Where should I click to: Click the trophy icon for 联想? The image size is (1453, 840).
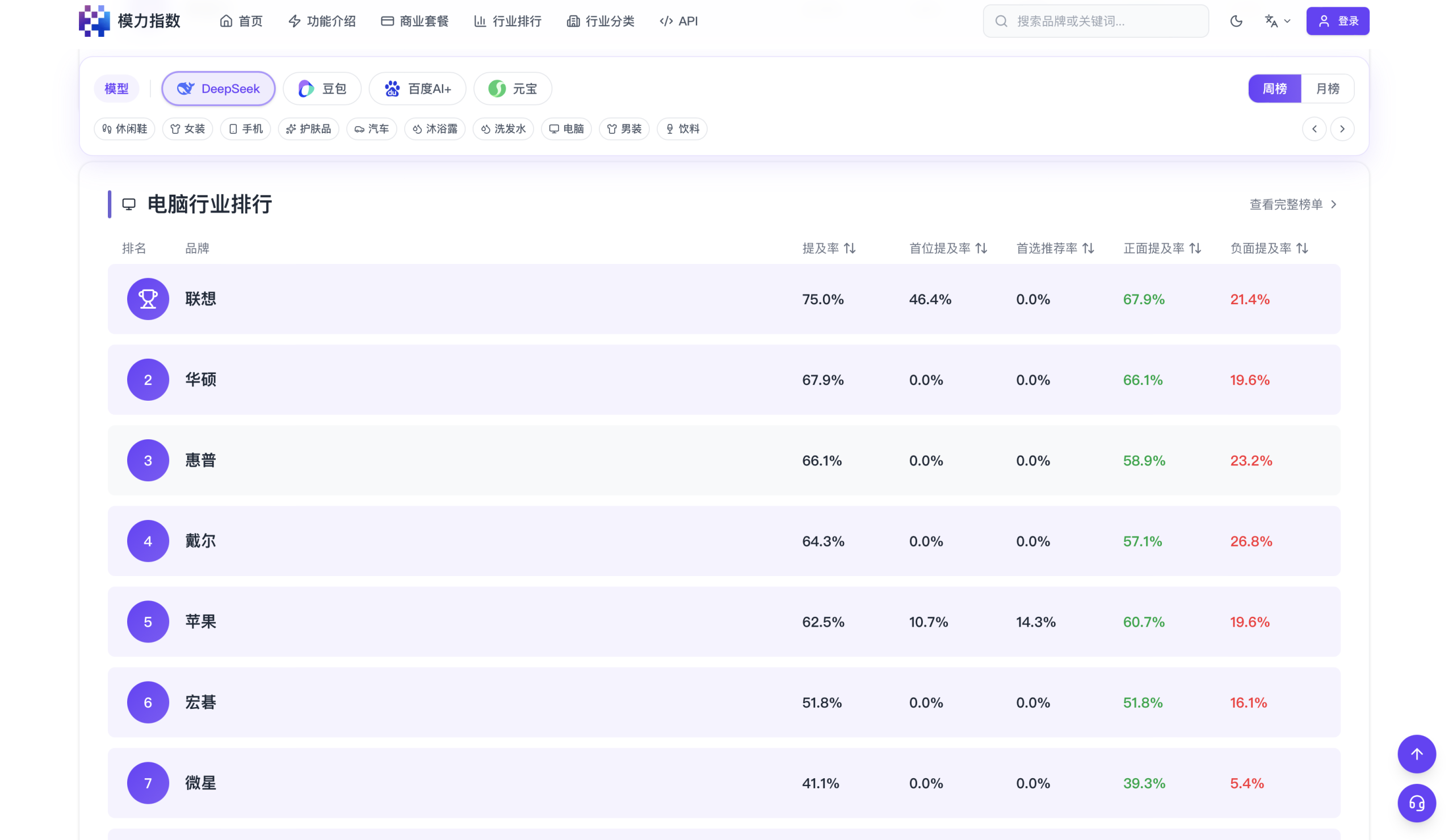pos(148,299)
